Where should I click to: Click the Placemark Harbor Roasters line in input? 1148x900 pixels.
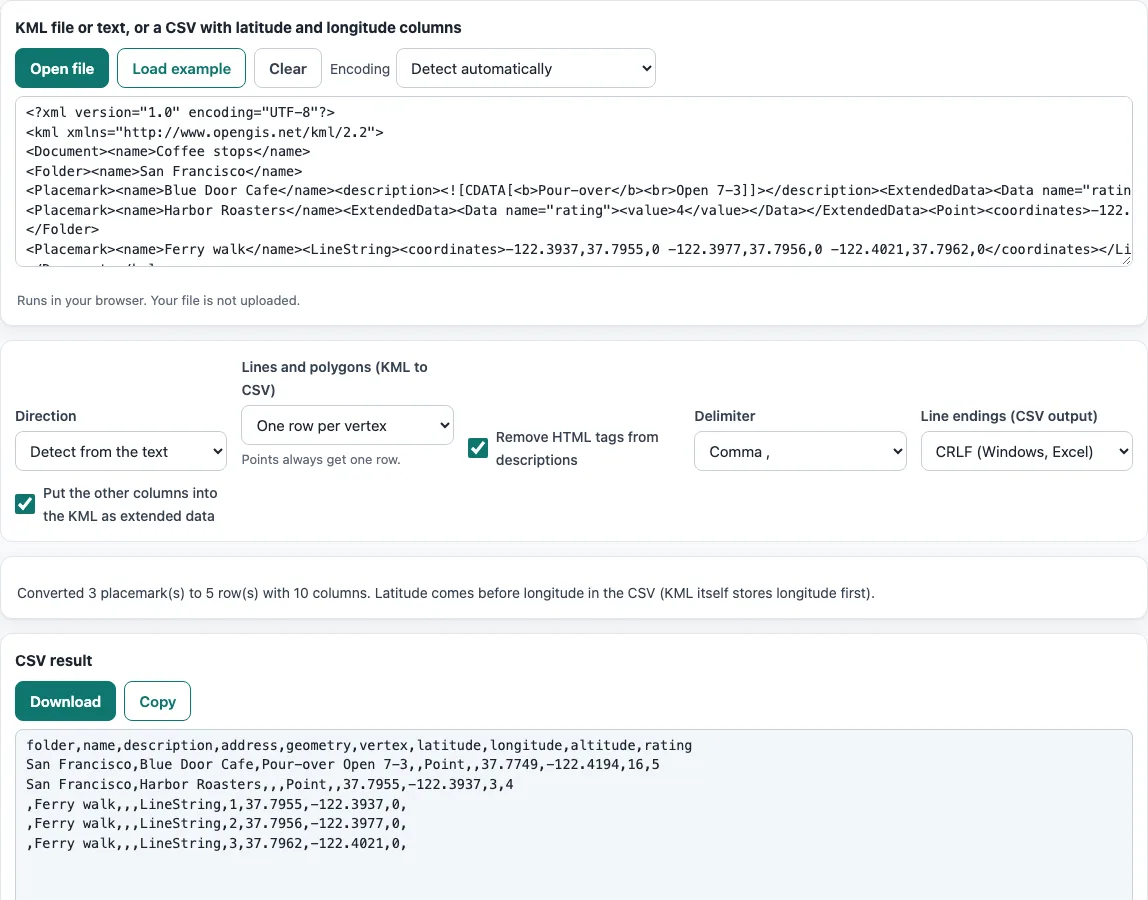pos(578,210)
